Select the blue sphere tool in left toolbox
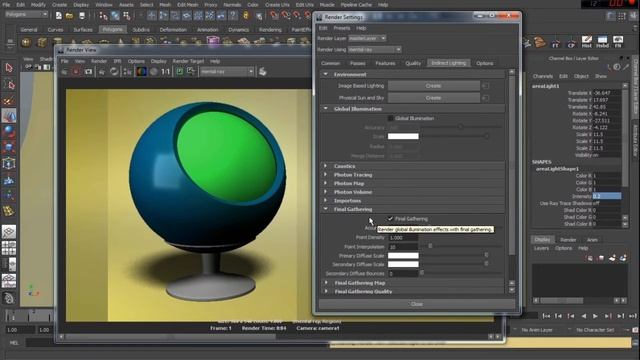640x360 pixels. tap(9, 132)
